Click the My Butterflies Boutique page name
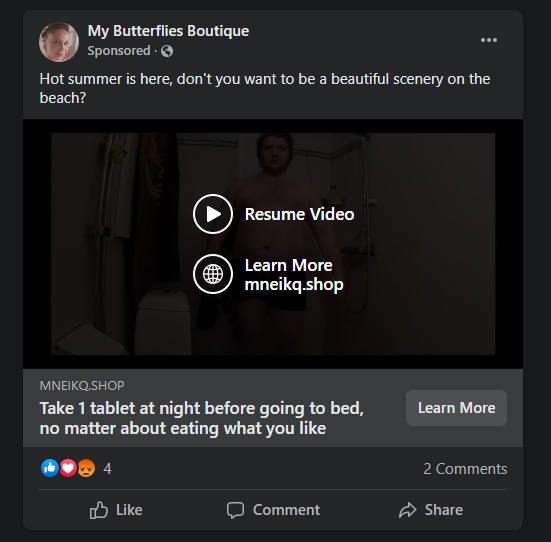551x542 pixels. click(168, 31)
